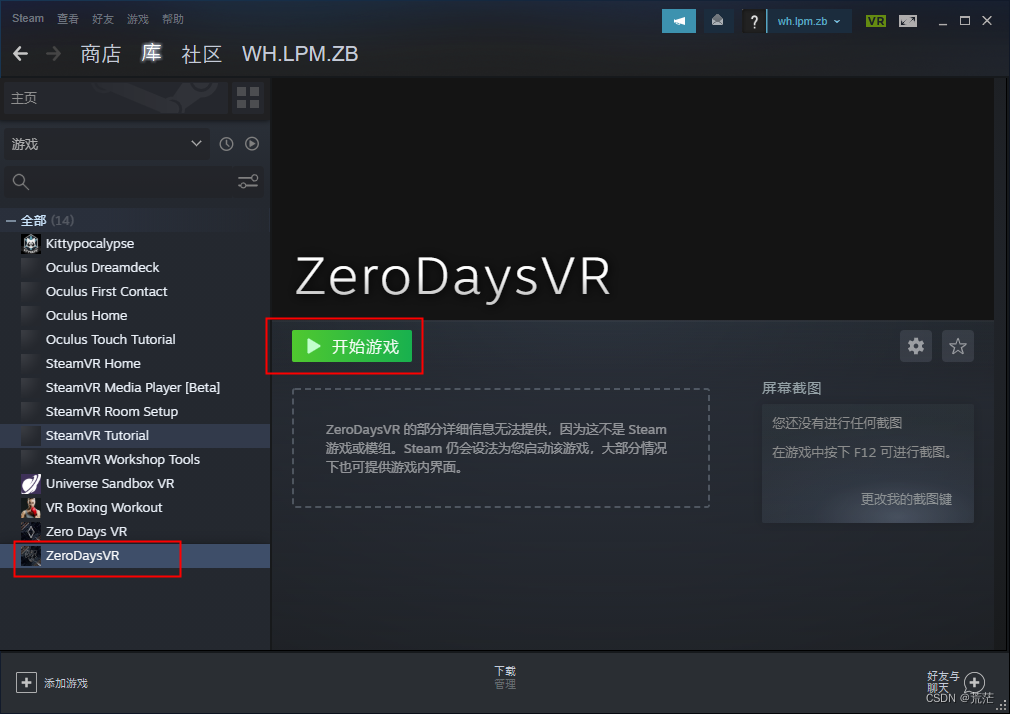Click 更改我的截图键 link
Image resolution: width=1010 pixels, height=714 pixels.
pos(906,499)
